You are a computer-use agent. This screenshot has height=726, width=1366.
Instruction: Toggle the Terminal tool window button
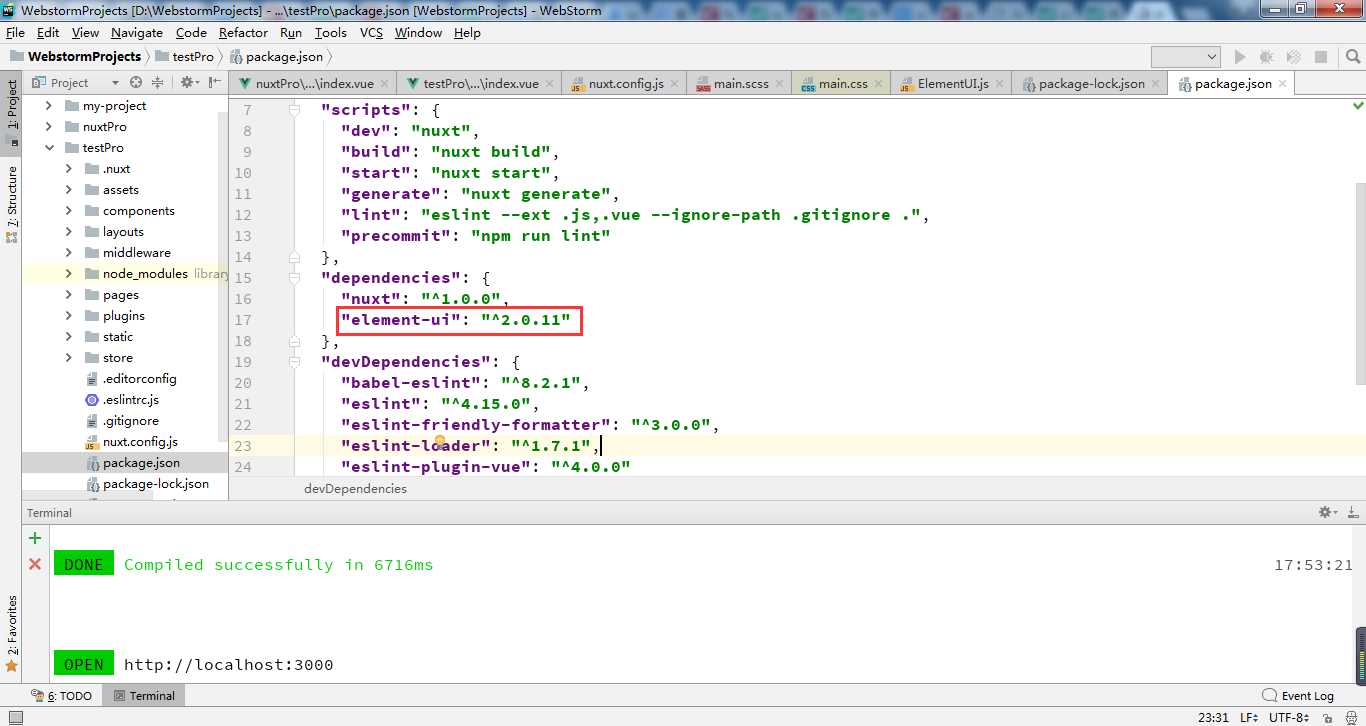click(x=143, y=696)
